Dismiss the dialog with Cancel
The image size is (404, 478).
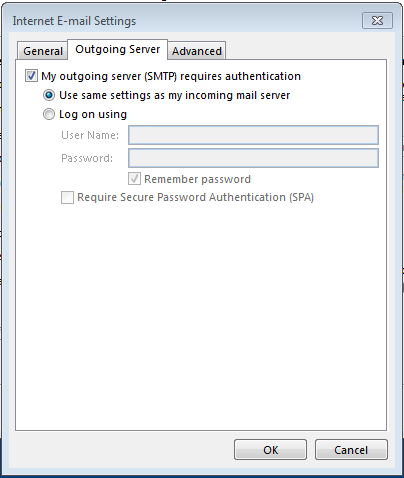pyautogui.click(x=351, y=450)
